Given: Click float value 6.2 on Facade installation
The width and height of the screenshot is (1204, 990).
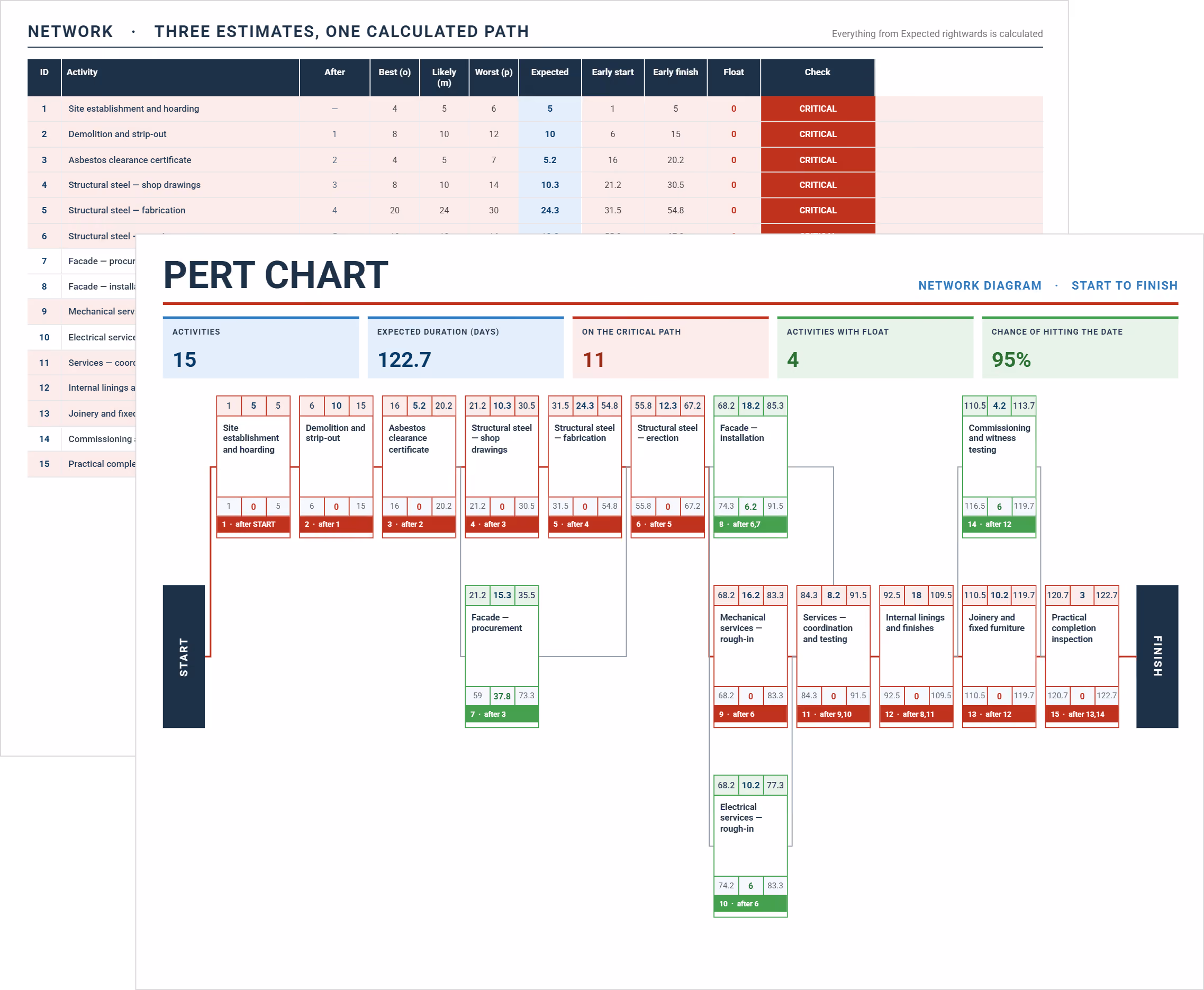Looking at the screenshot, I should point(750,507).
